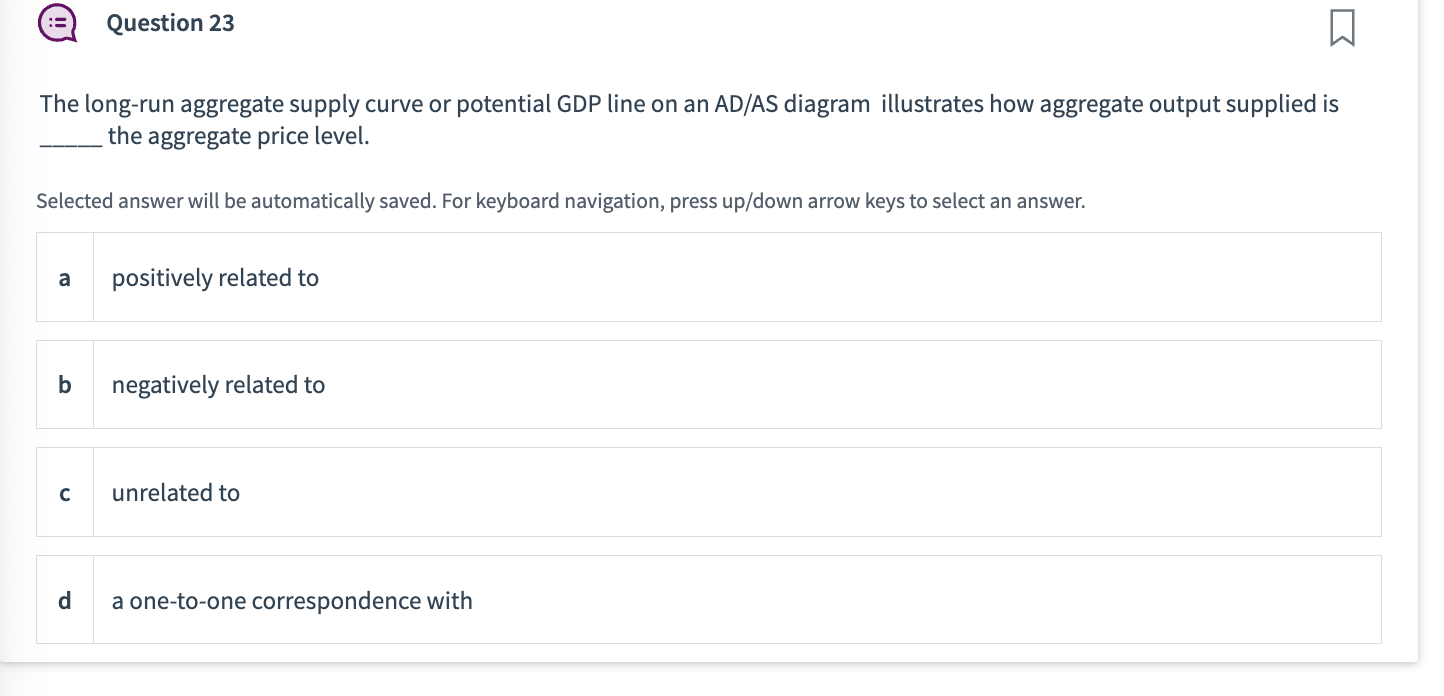Click the letter label 'a'
The width and height of the screenshot is (1444, 696).
[x=64, y=277]
